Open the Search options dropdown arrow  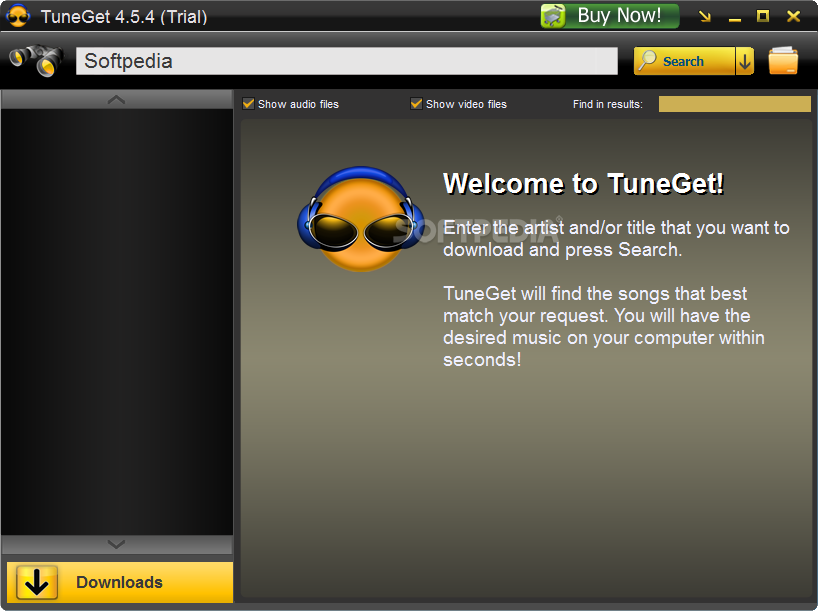pyautogui.click(x=745, y=61)
